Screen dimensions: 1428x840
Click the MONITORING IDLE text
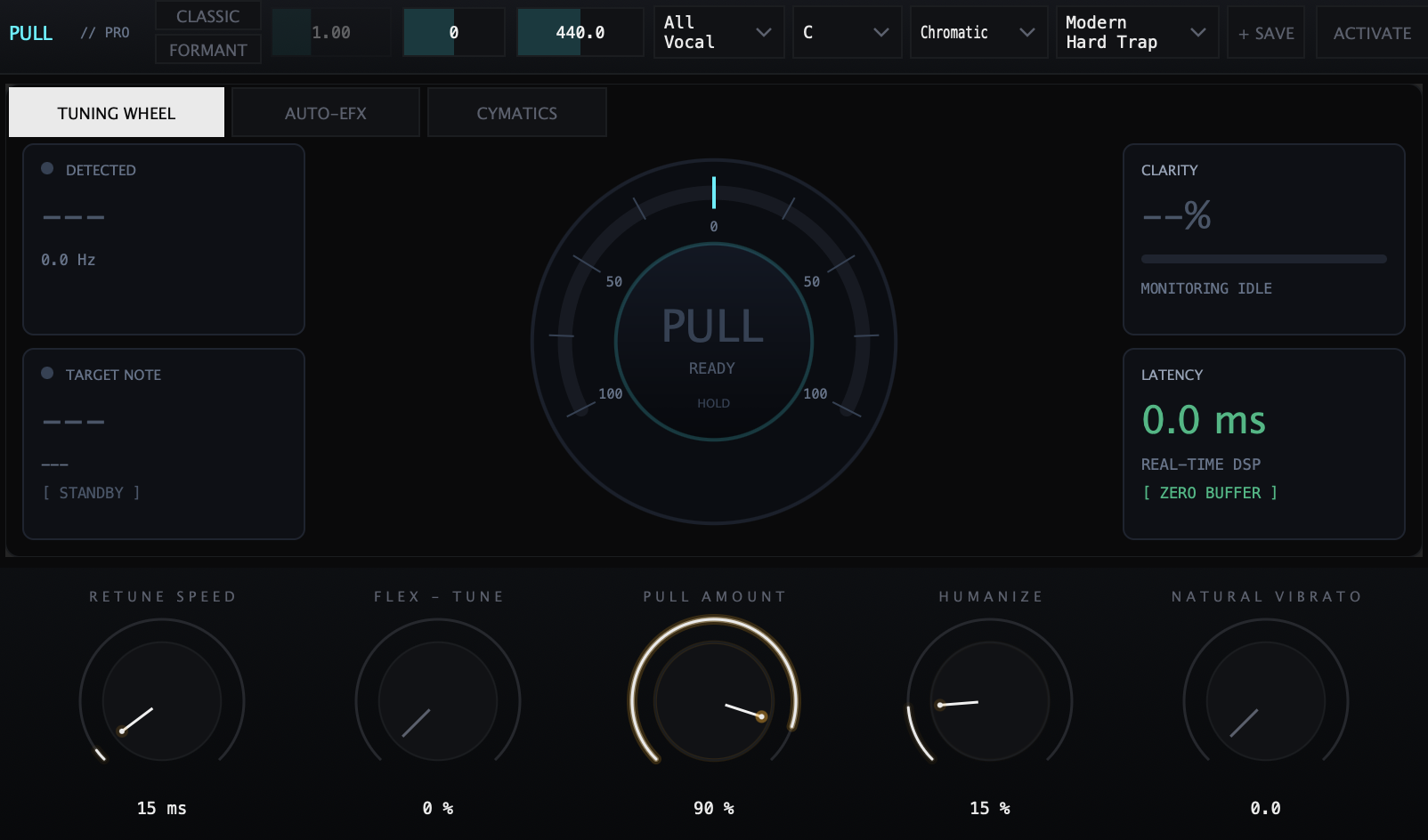point(1206,288)
